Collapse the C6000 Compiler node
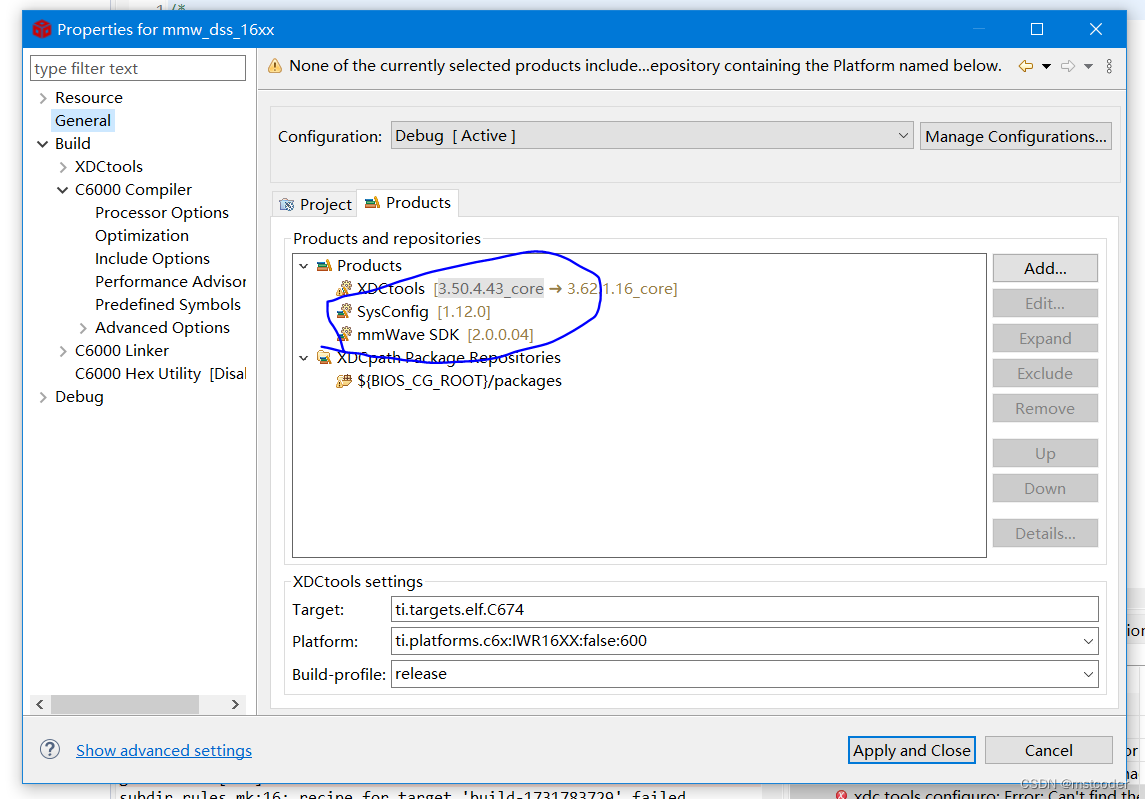The height and width of the screenshot is (799, 1145). click(x=63, y=190)
